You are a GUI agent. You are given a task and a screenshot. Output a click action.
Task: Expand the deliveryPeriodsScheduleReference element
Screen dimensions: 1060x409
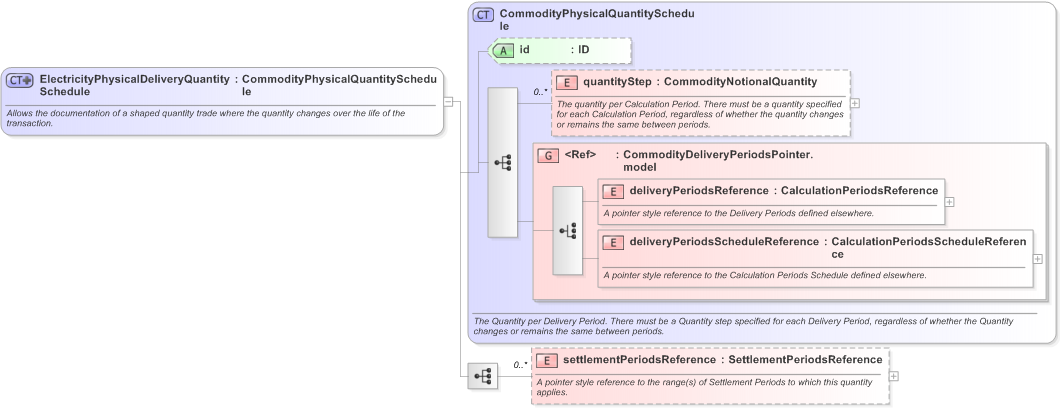pos(1038,259)
